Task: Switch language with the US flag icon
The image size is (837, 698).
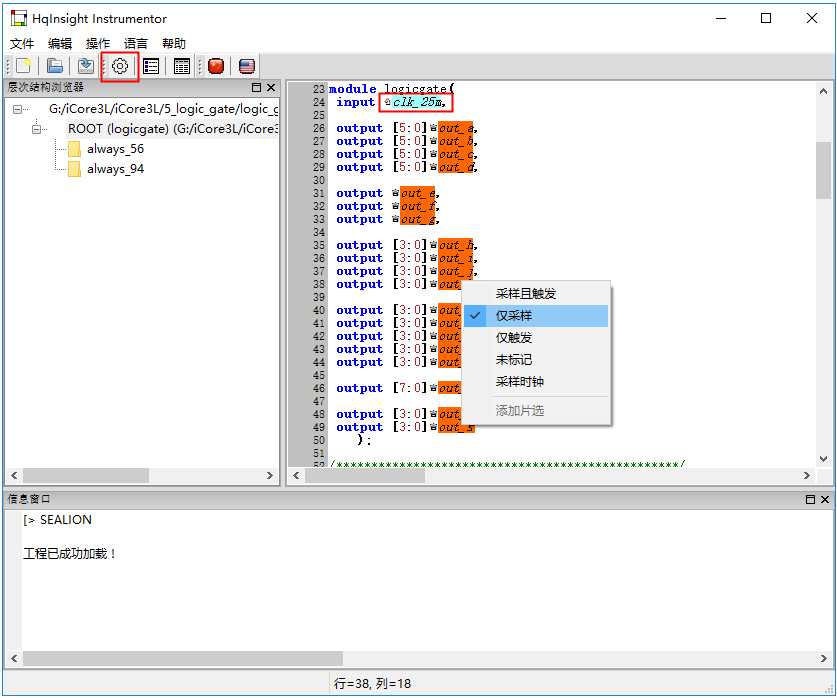Action: [246, 66]
